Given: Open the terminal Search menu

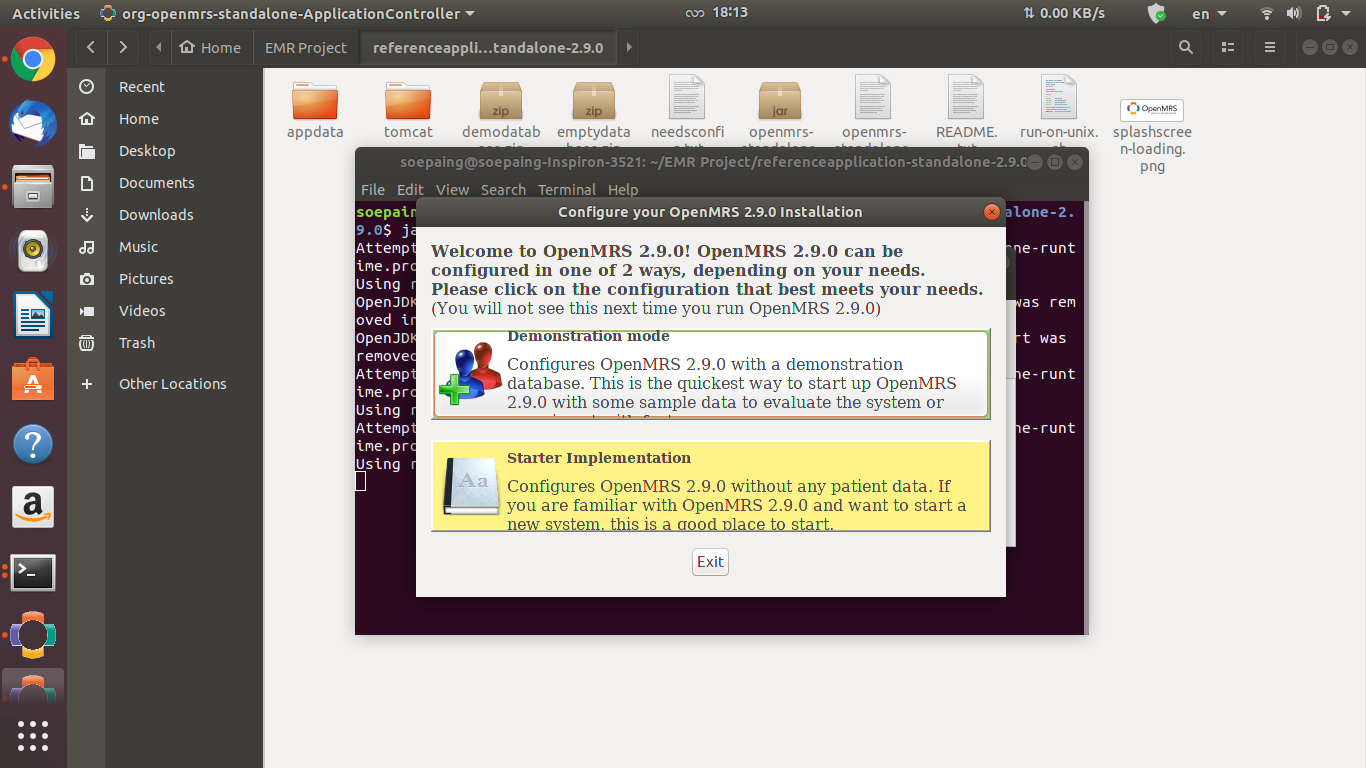Looking at the screenshot, I should pyautogui.click(x=503, y=189).
